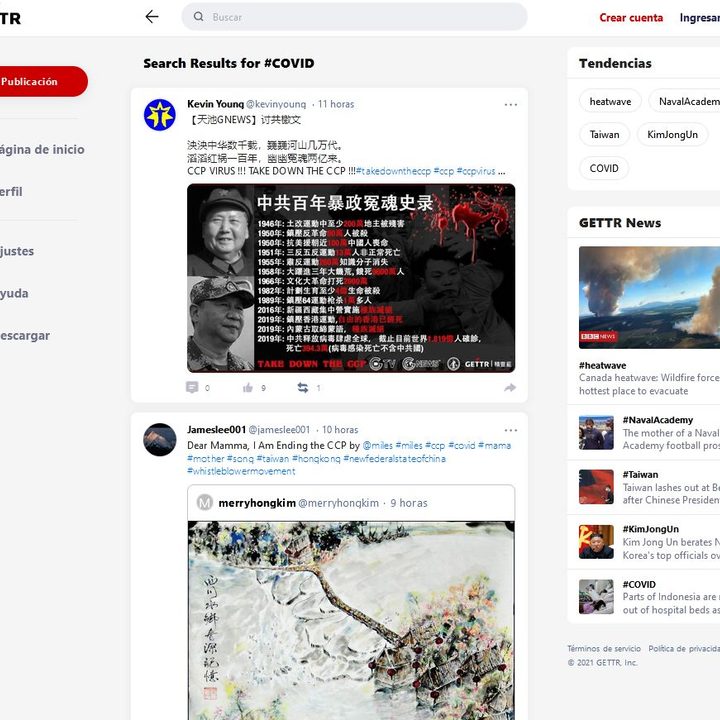Click the Crear cuenta link
The height and width of the screenshot is (720, 720).
[x=631, y=18]
